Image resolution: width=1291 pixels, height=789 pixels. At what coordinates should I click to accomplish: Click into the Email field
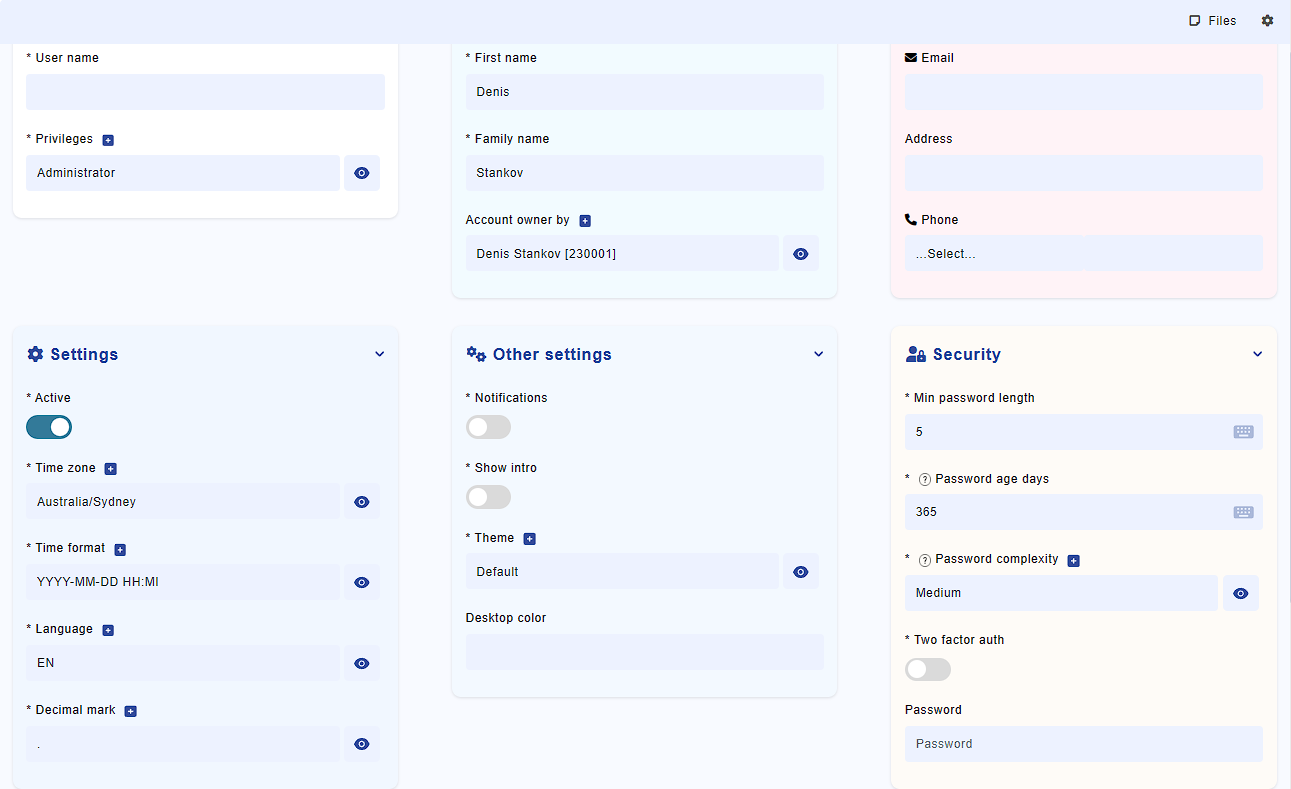(1084, 92)
